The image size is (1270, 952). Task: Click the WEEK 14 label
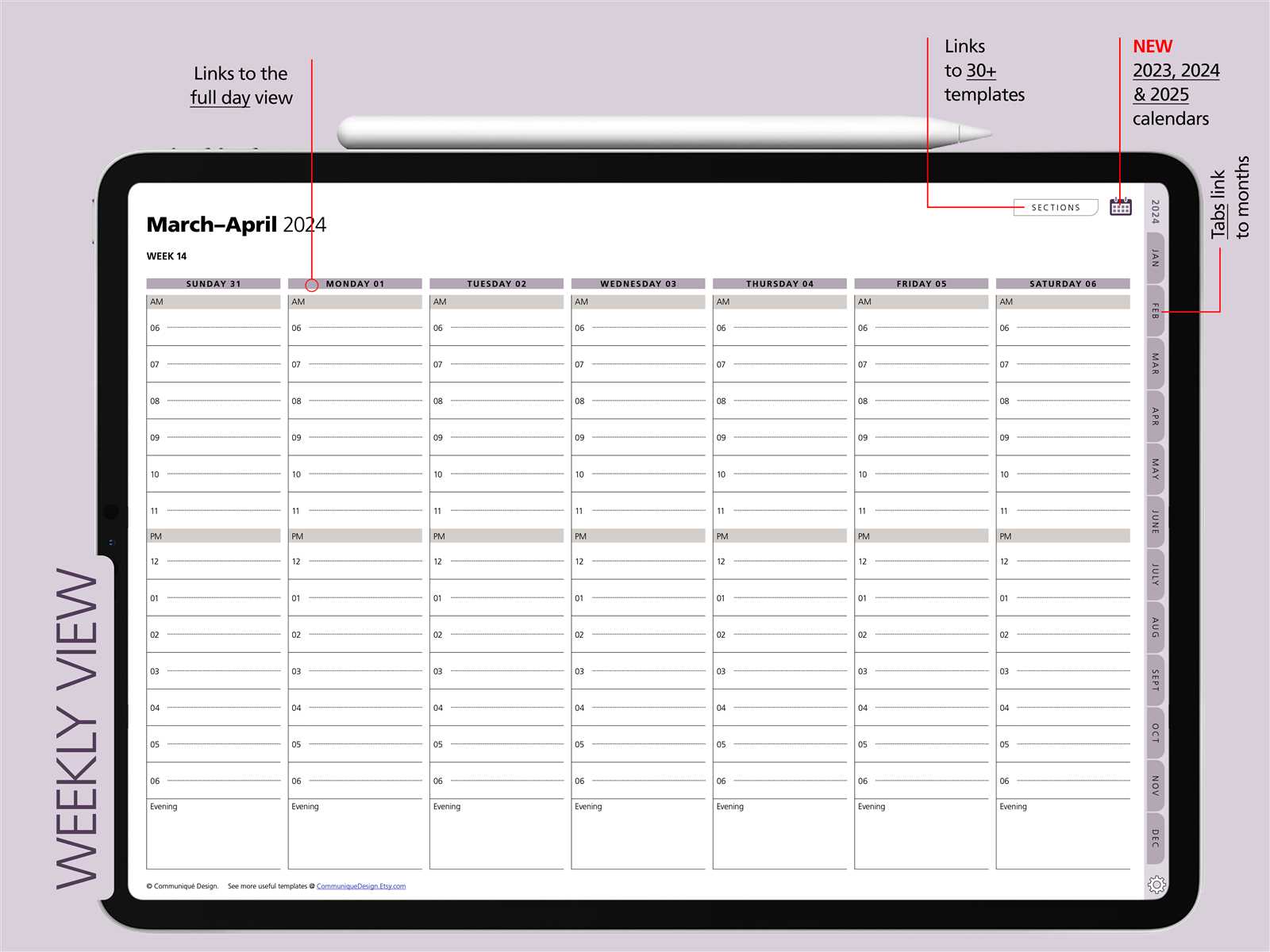point(167,256)
